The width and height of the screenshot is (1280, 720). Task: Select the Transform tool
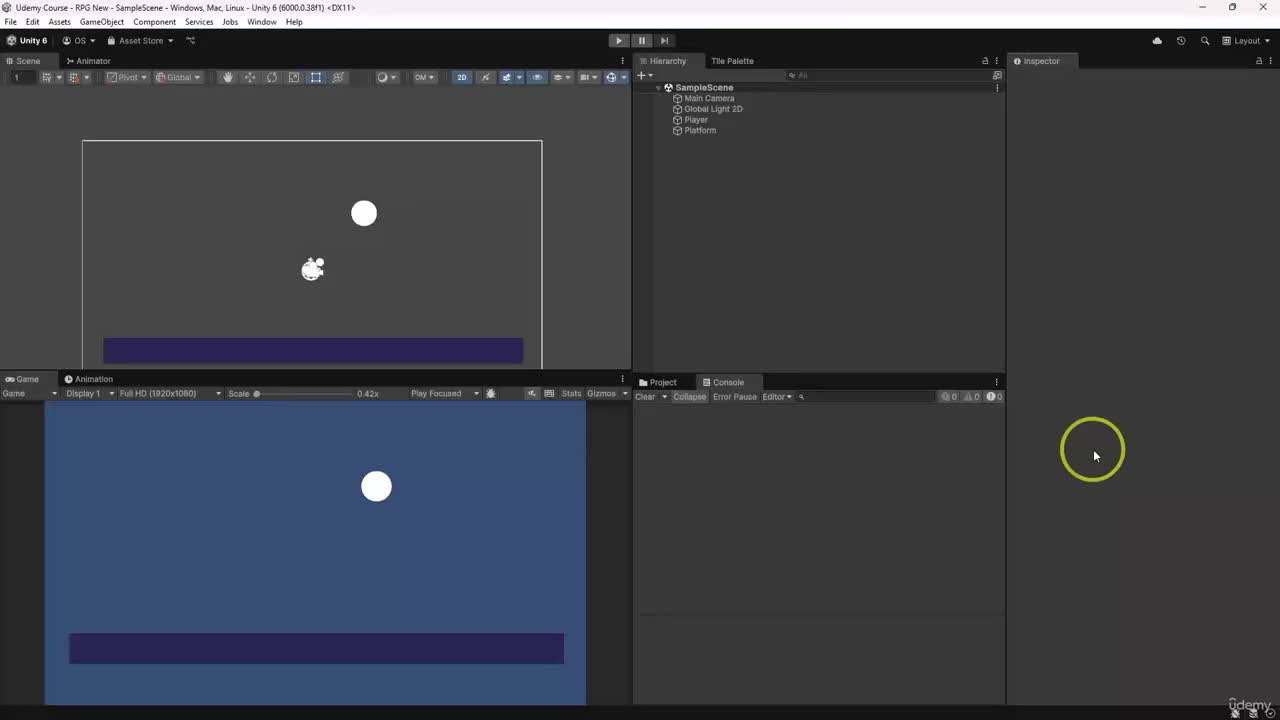[x=338, y=77]
